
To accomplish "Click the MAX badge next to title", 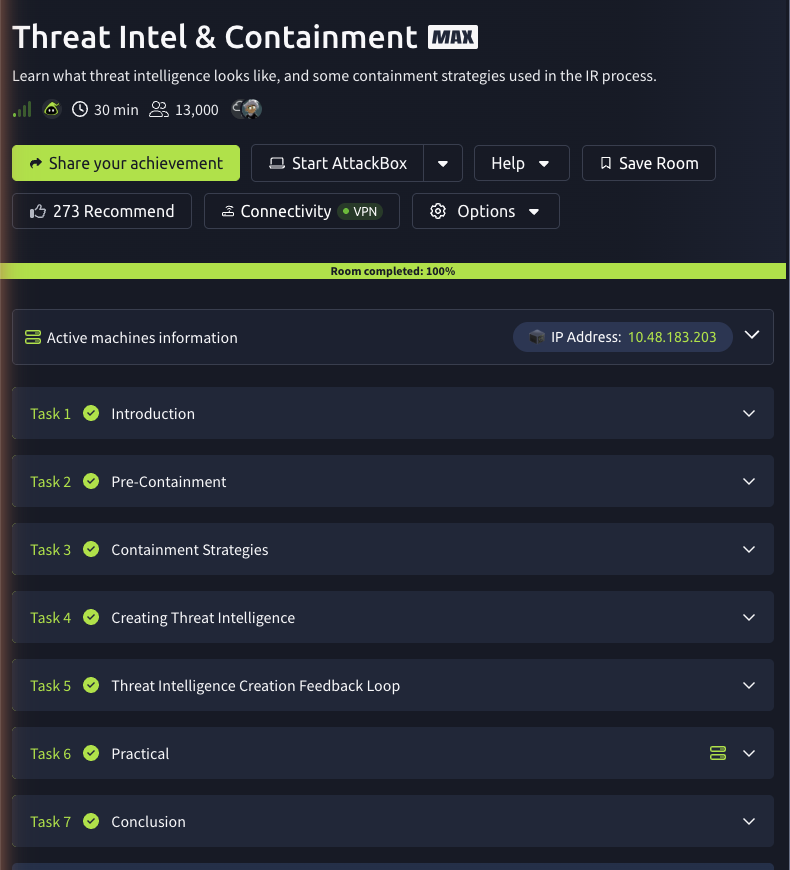I will 453,37.
